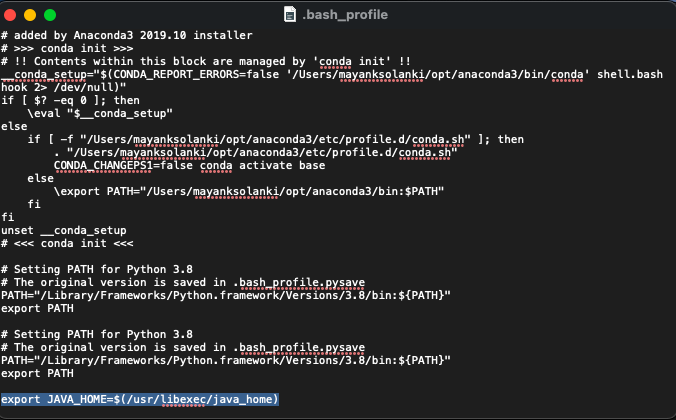Screen dimensions: 676x420
Task: Click the highlighted 'export JAVA_HOME' line
Action: pyautogui.click(x=139, y=399)
